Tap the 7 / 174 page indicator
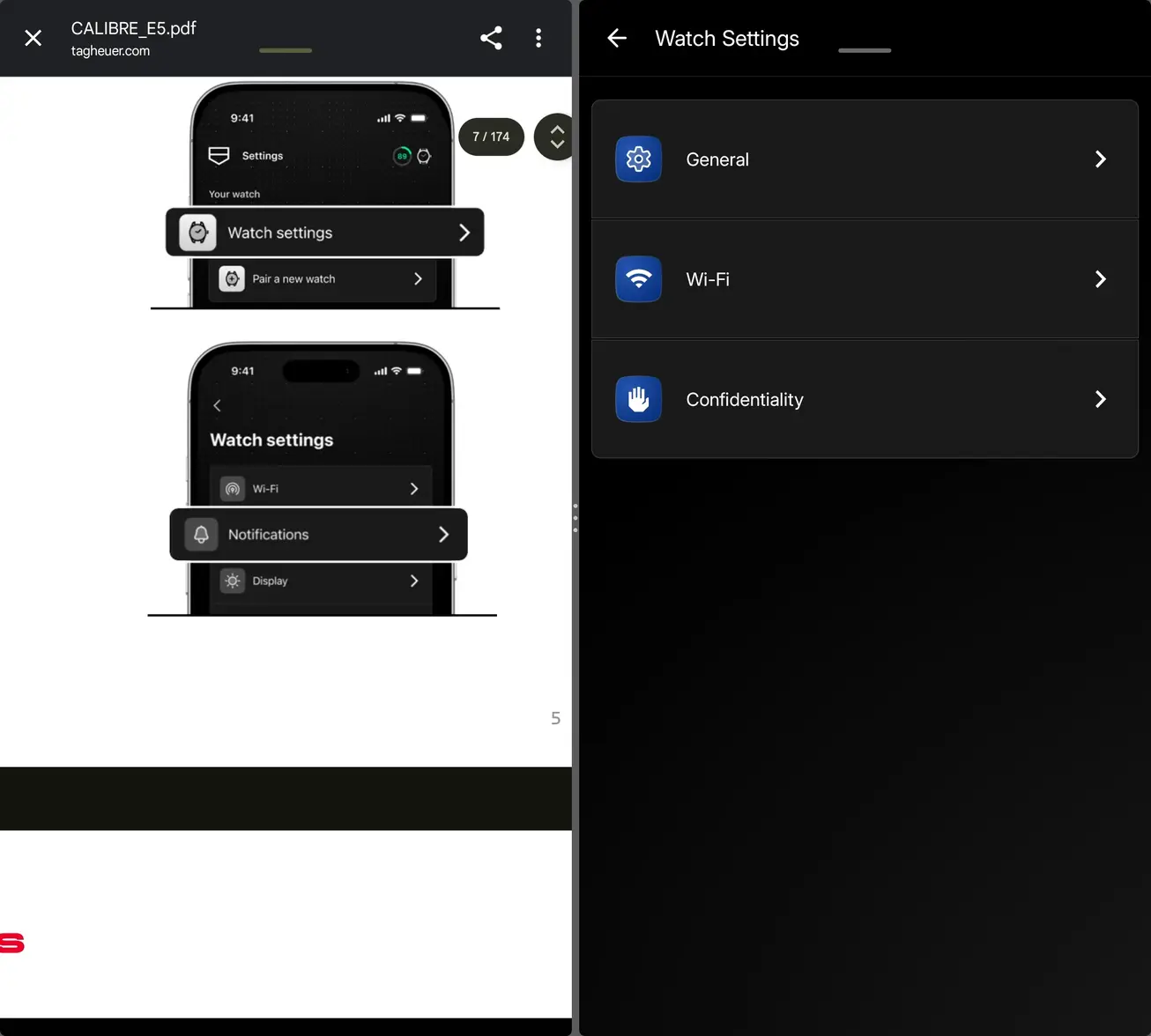The height and width of the screenshot is (1036, 1151). (x=491, y=137)
